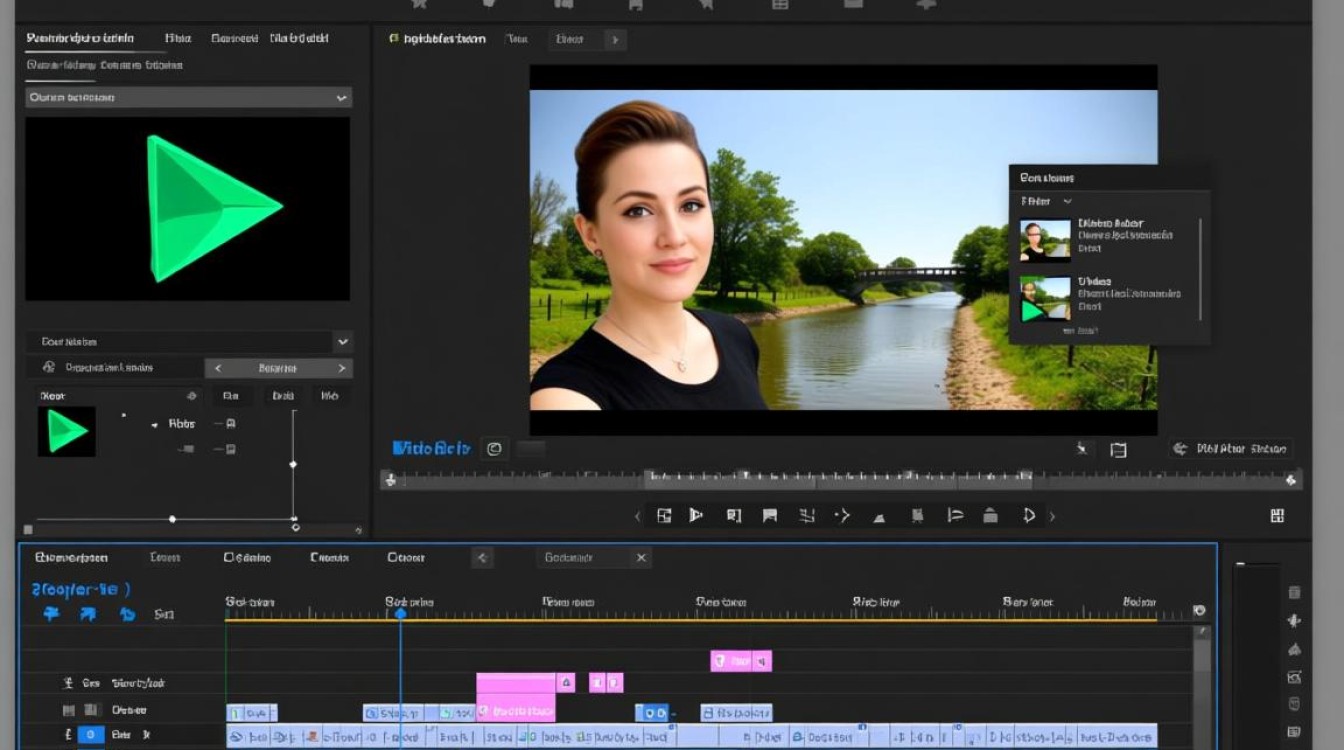The image size is (1344, 750).
Task: Click the circular icon beside the blue preview title
Action: tap(494, 449)
